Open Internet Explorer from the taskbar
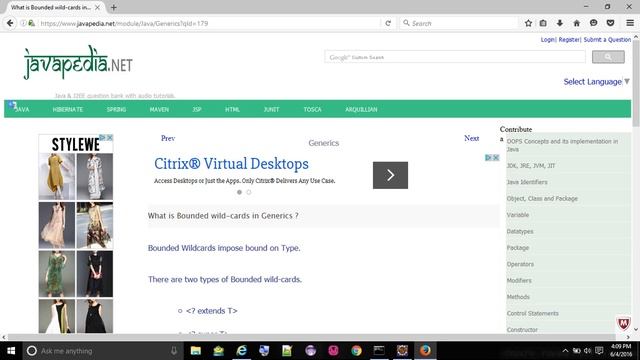640x360 pixels. click(x=242, y=351)
